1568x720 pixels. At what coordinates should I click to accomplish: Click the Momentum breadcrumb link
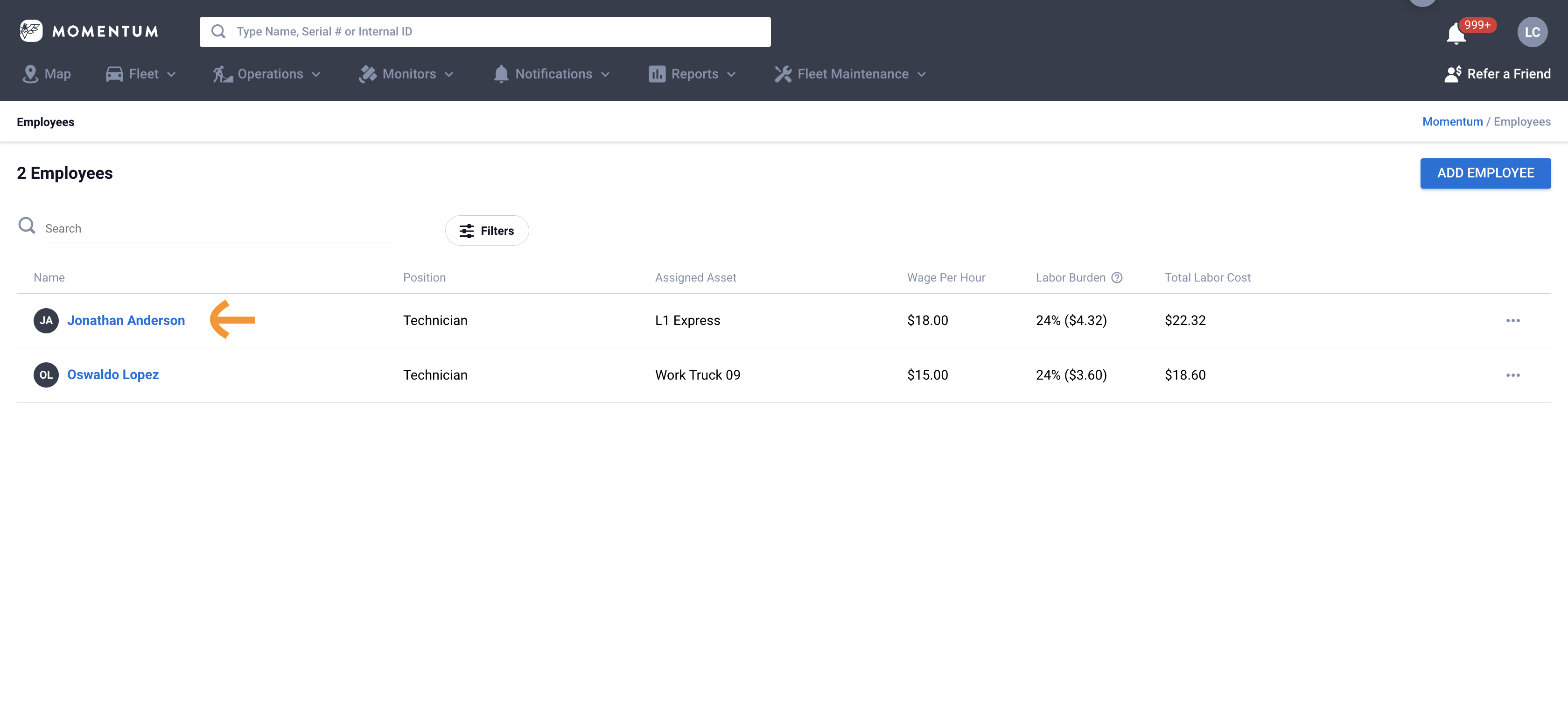[1452, 122]
